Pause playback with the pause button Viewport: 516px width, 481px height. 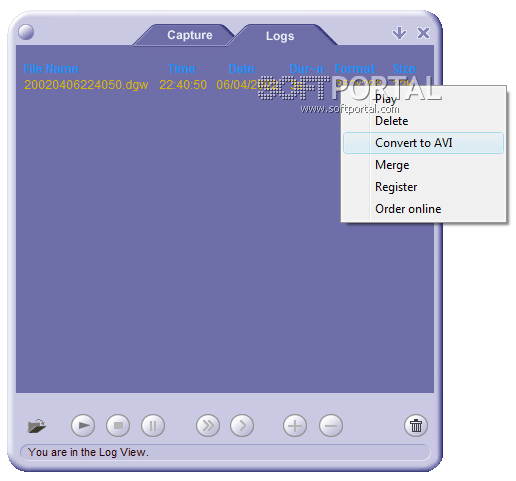(x=153, y=425)
